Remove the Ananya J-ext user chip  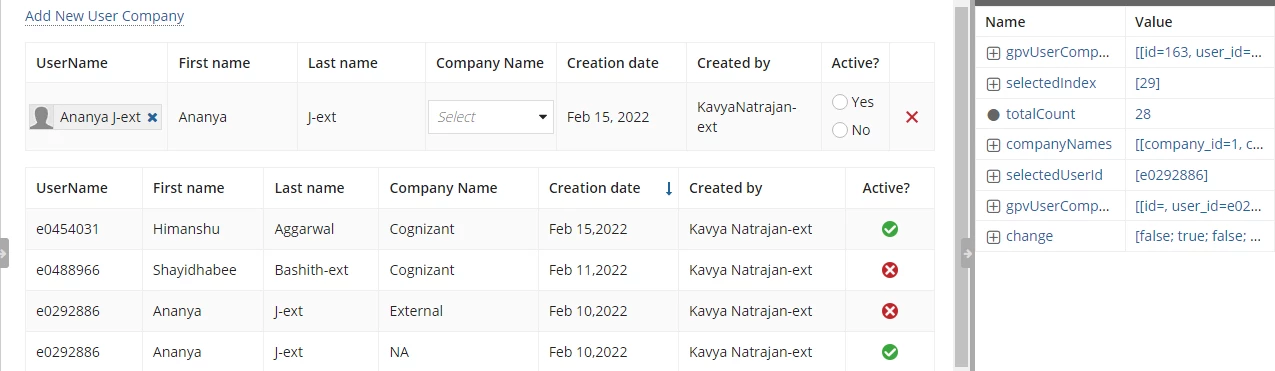[152, 117]
